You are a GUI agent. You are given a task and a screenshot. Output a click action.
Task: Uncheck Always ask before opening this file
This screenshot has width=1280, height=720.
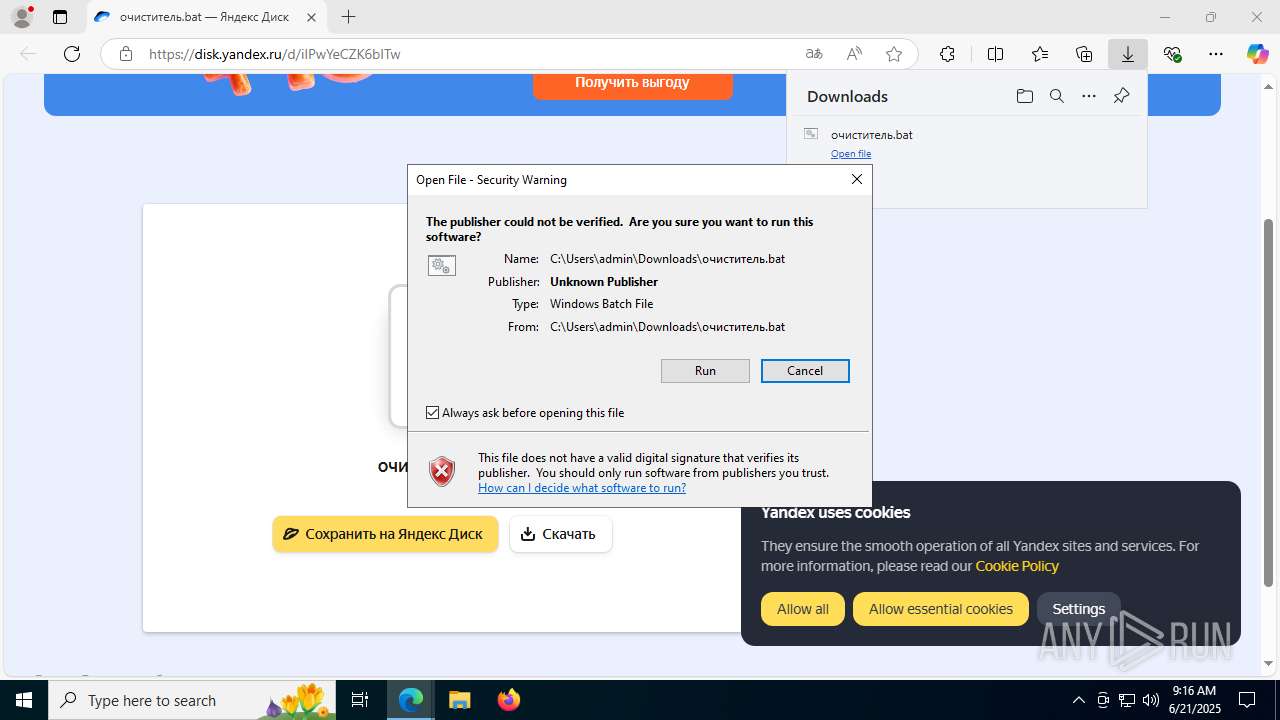tap(433, 413)
